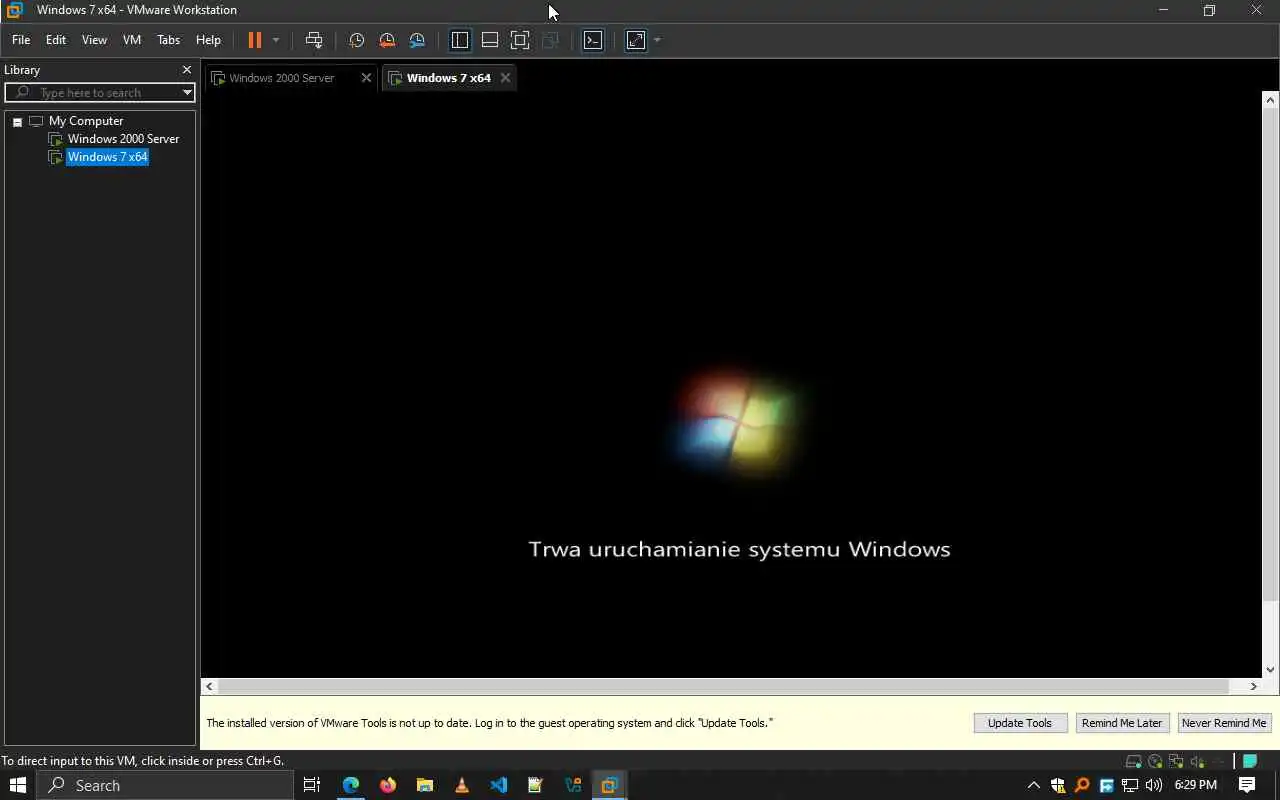Open the power options dropdown arrow
This screenshot has height=800, width=1280.
276,40
